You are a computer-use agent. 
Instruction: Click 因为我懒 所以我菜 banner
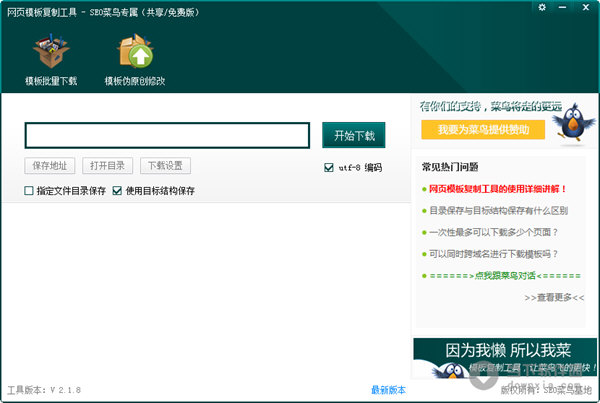point(505,358)
